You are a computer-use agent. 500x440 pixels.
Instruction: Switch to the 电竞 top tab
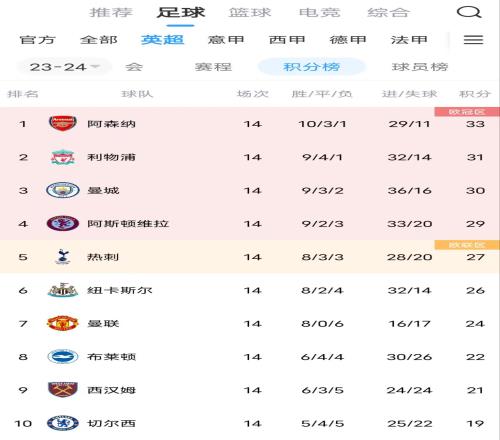(320, 13)
